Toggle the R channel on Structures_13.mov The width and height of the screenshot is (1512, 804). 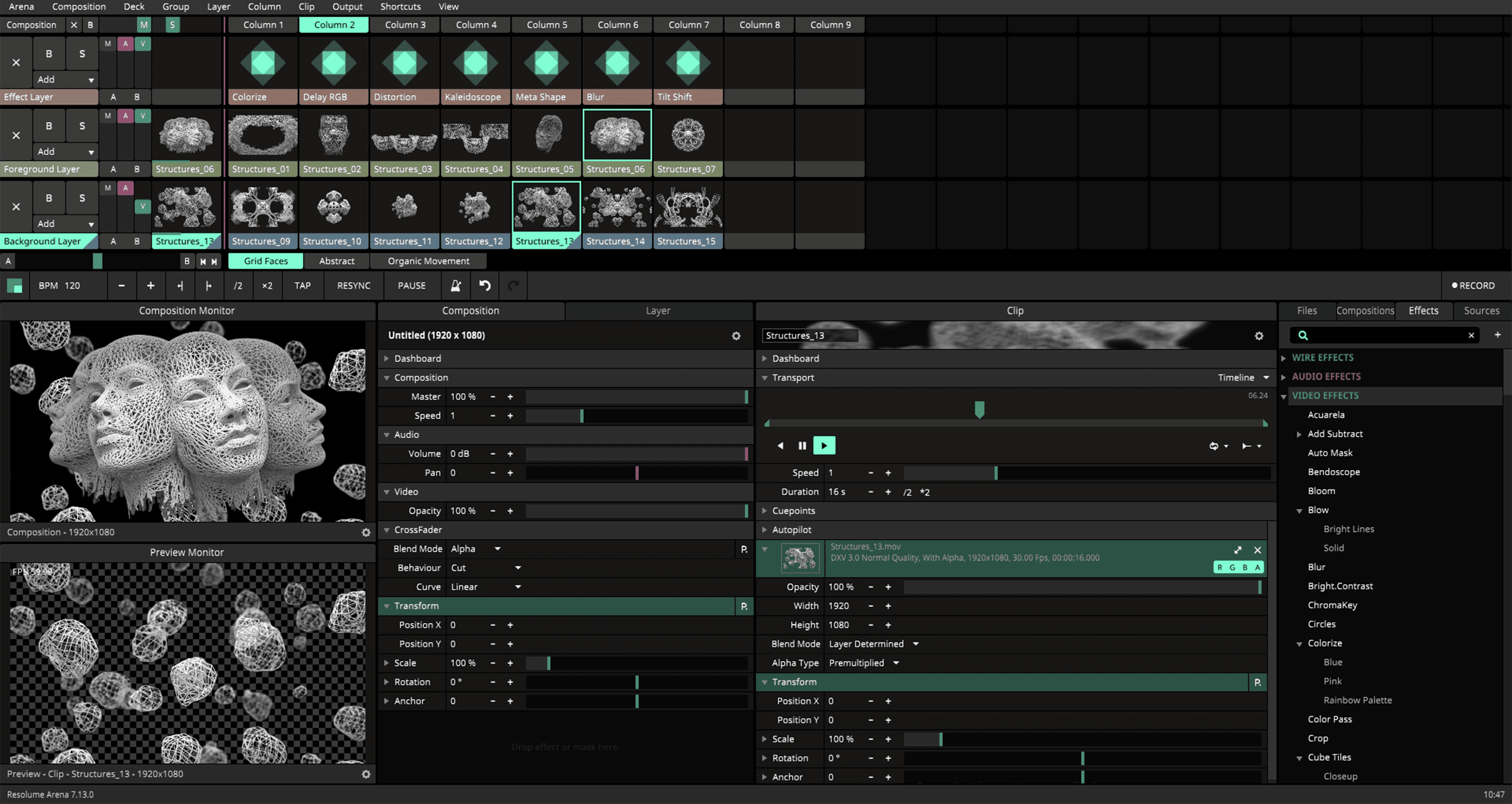1219,566
